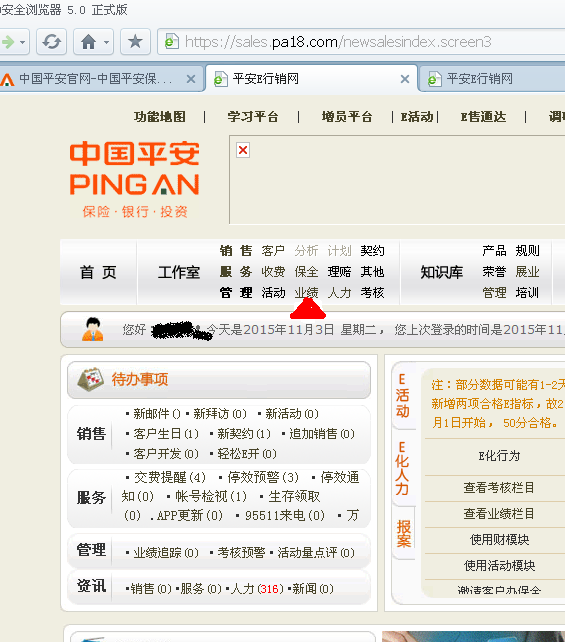
Task: Open 95511来电 (0) service item
Action: 285,515
